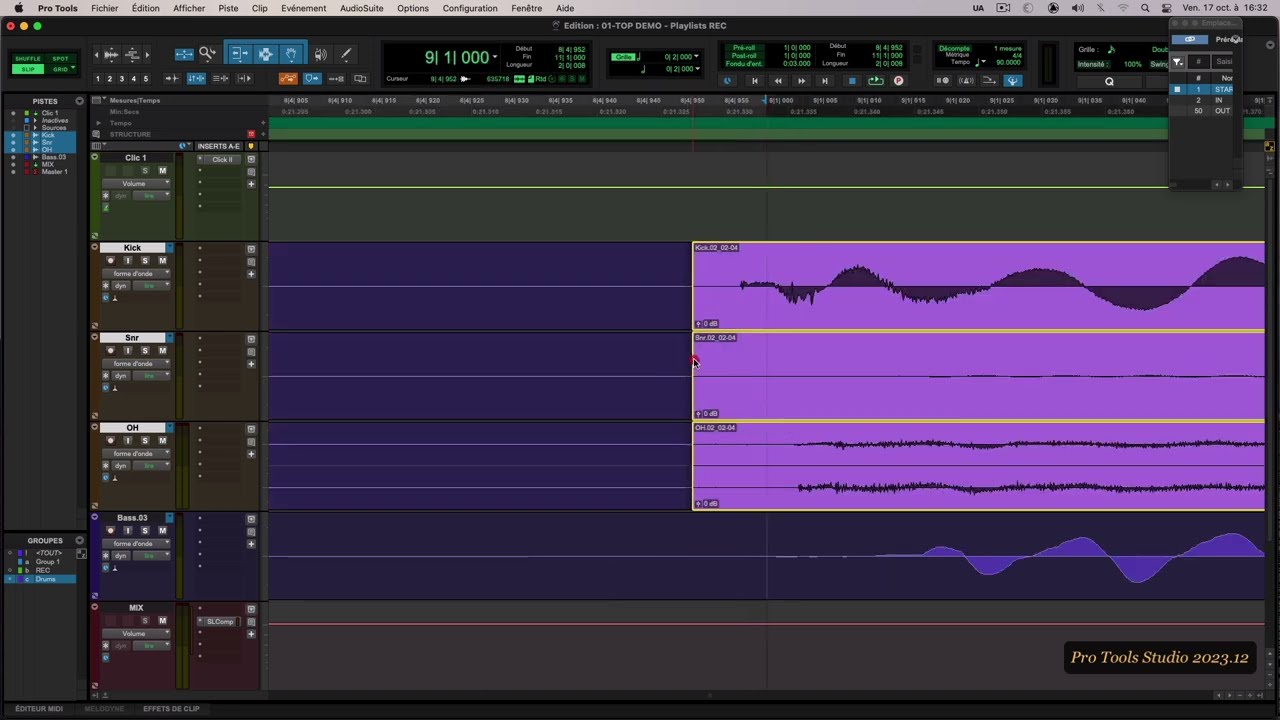Select SHUFFLE edit mode
1280x720 pixels.
pyautogui.click(x=28, y=59)
